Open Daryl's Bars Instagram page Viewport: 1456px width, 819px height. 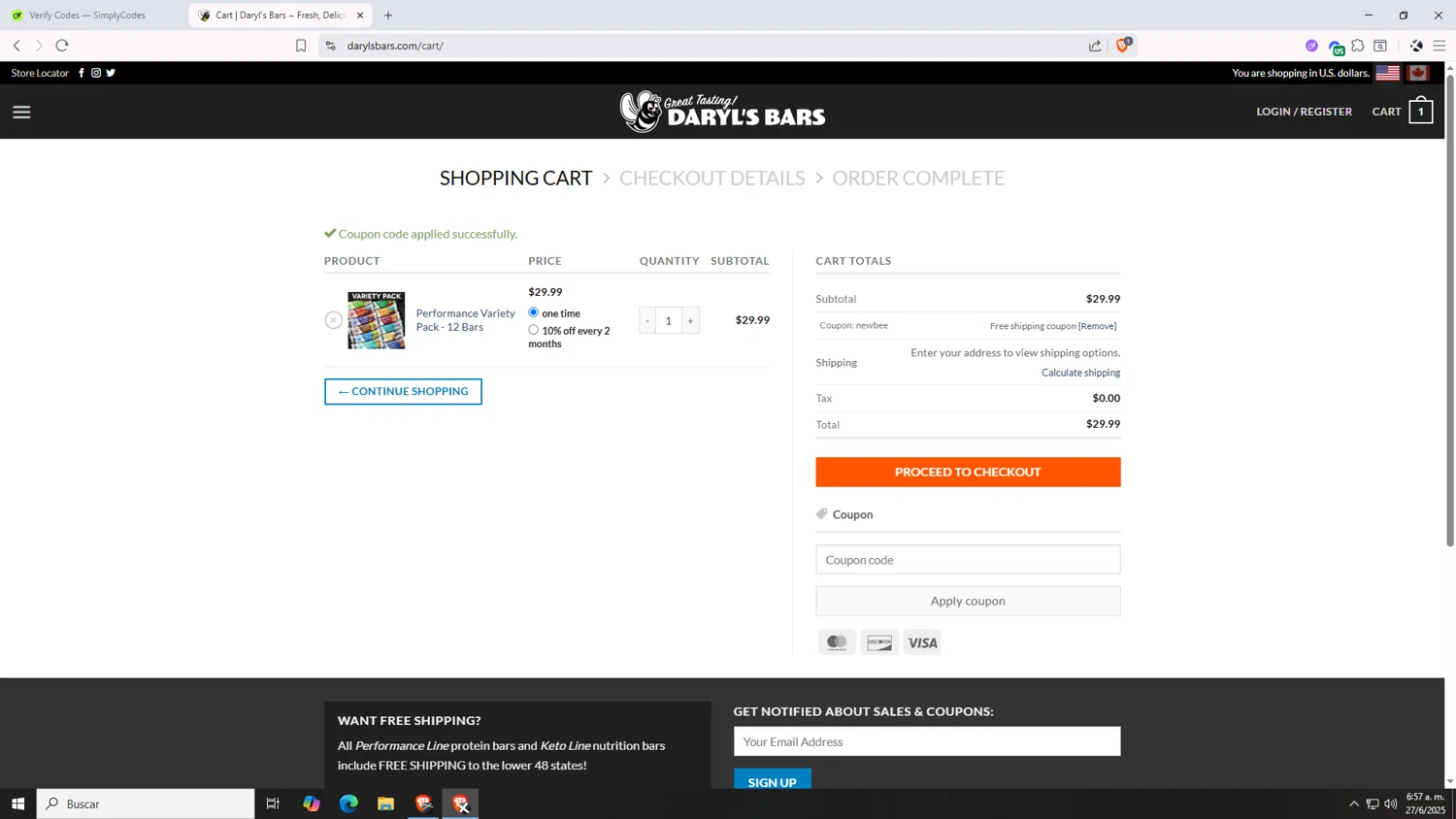tap(96, 73)
